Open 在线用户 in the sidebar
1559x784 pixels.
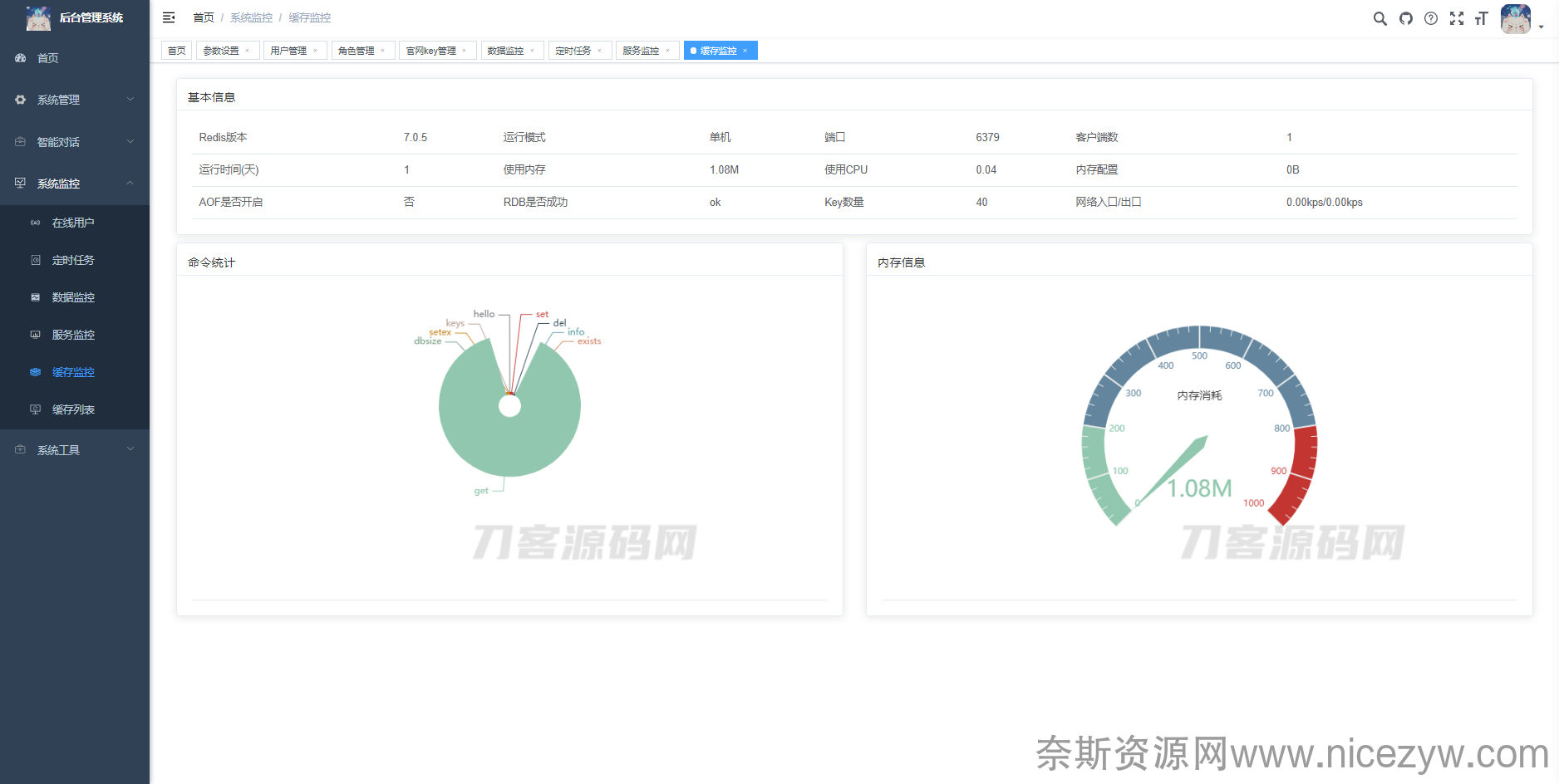tap(73, 223)
